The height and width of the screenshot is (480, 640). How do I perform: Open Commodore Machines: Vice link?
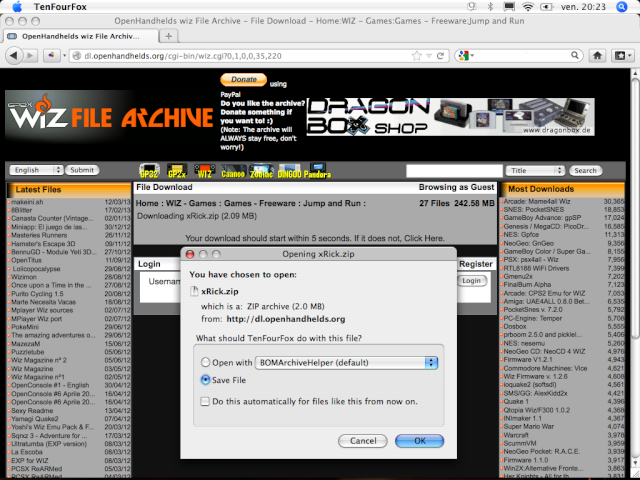545,368
